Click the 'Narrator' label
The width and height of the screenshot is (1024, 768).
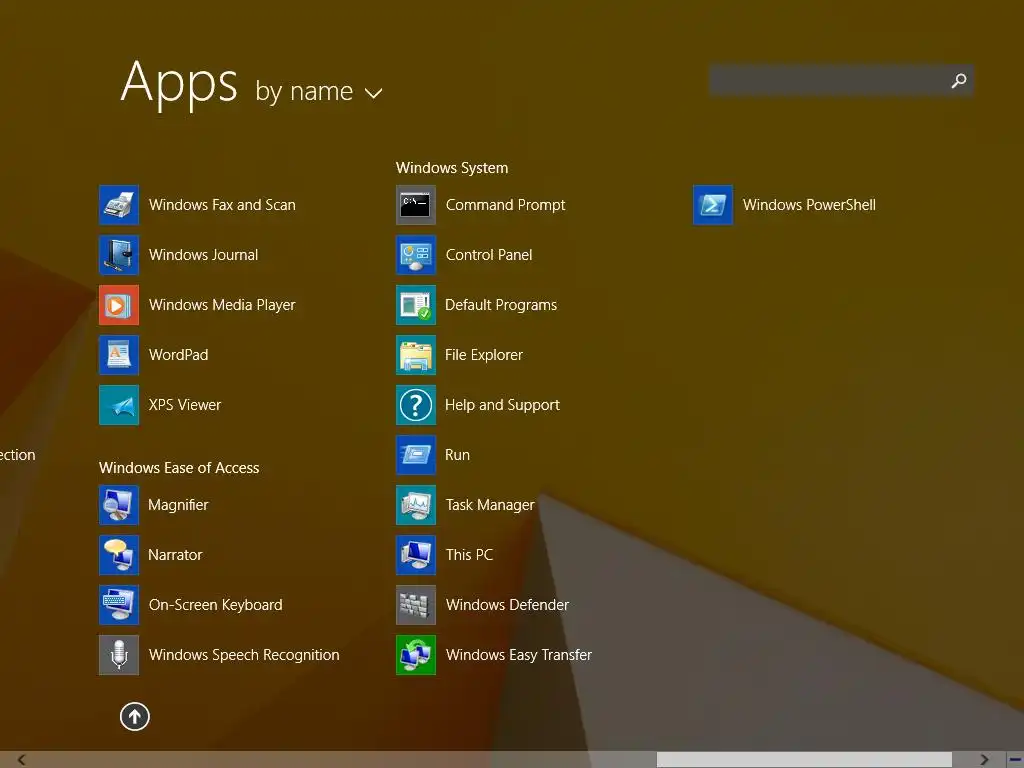pos(175,555)
